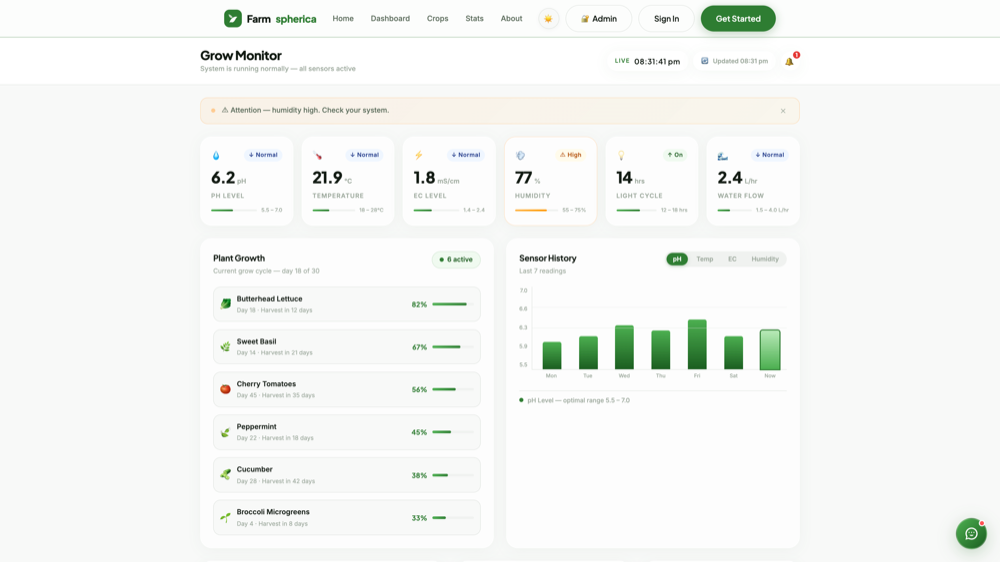This screenshot has width=1000, height=562.
Task: Click the Fri bar in pH chart
Action: (697, 344)
